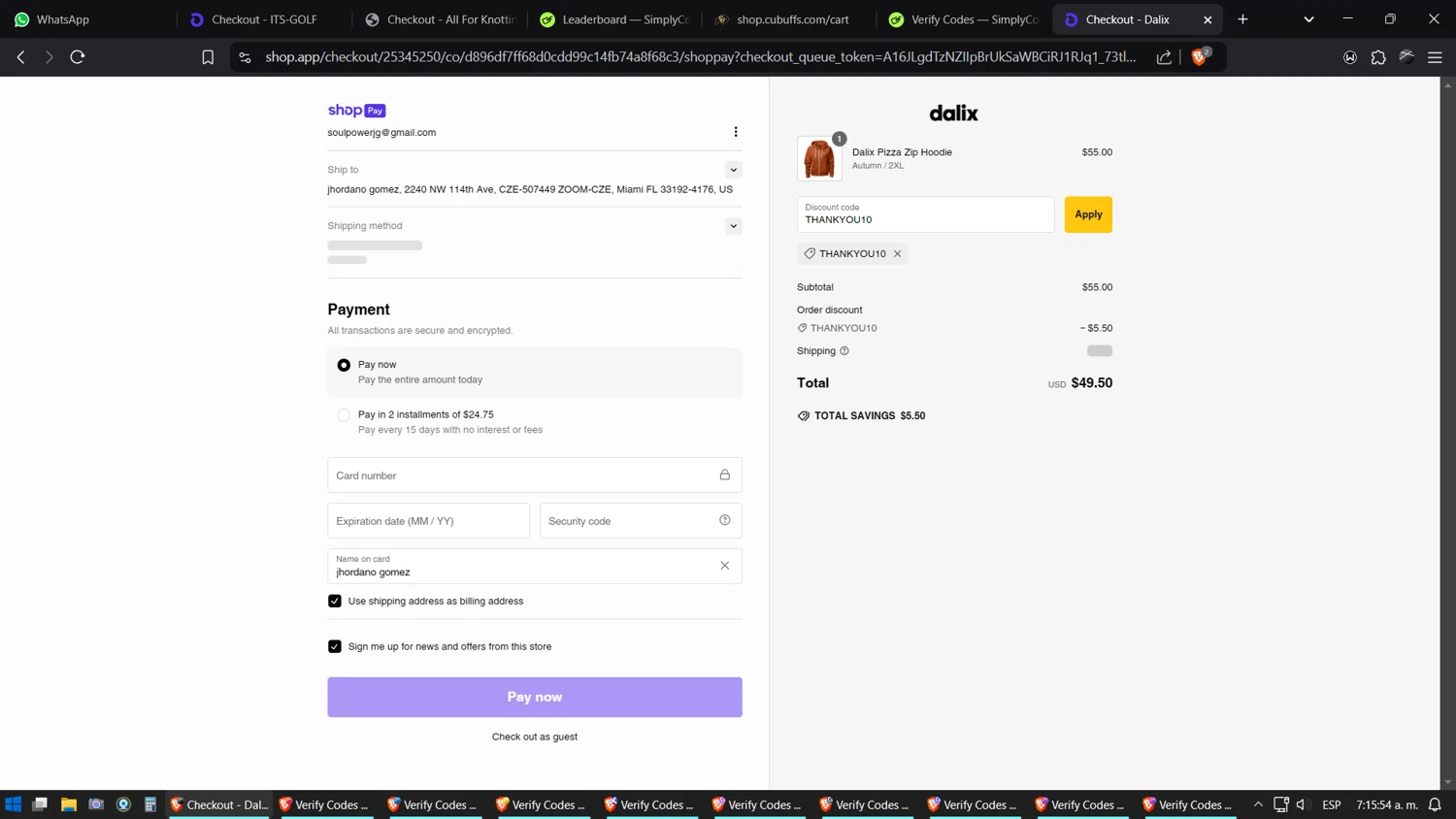Click the Card number field
Screen dimensions: 1456x819
(x=535, y=475)
